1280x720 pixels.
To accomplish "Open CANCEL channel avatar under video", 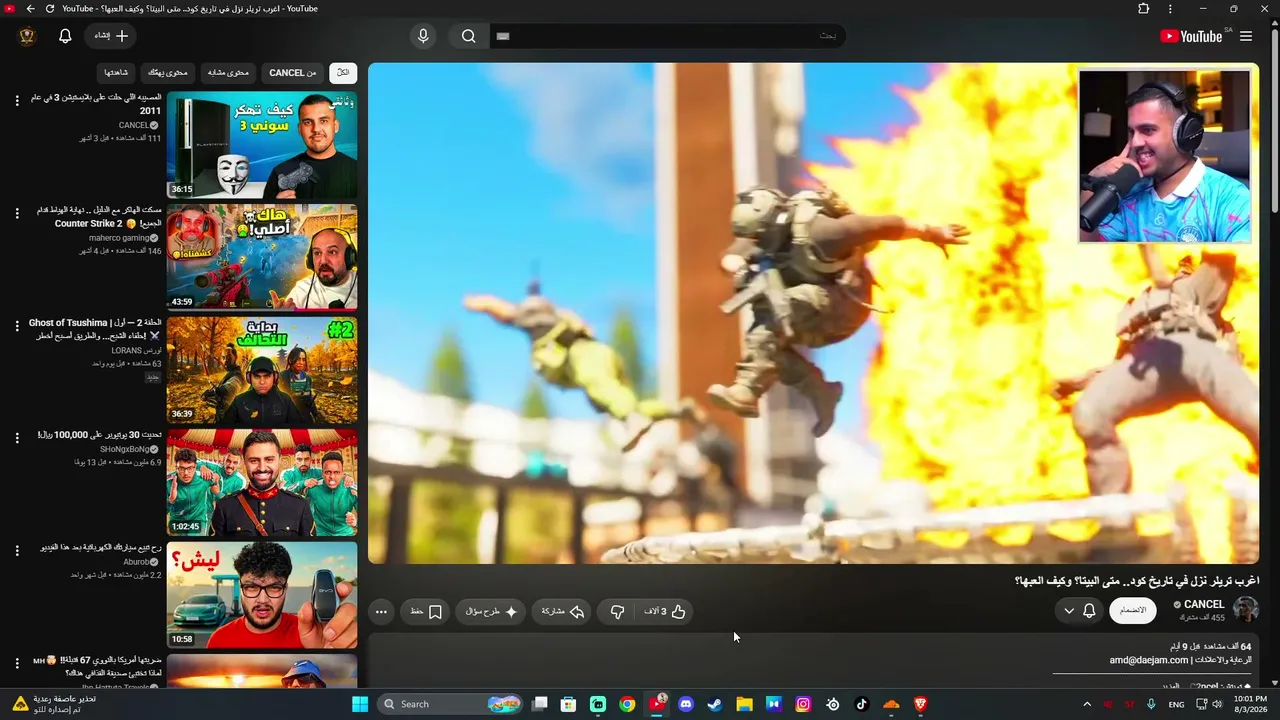I will click(1246, 610).
